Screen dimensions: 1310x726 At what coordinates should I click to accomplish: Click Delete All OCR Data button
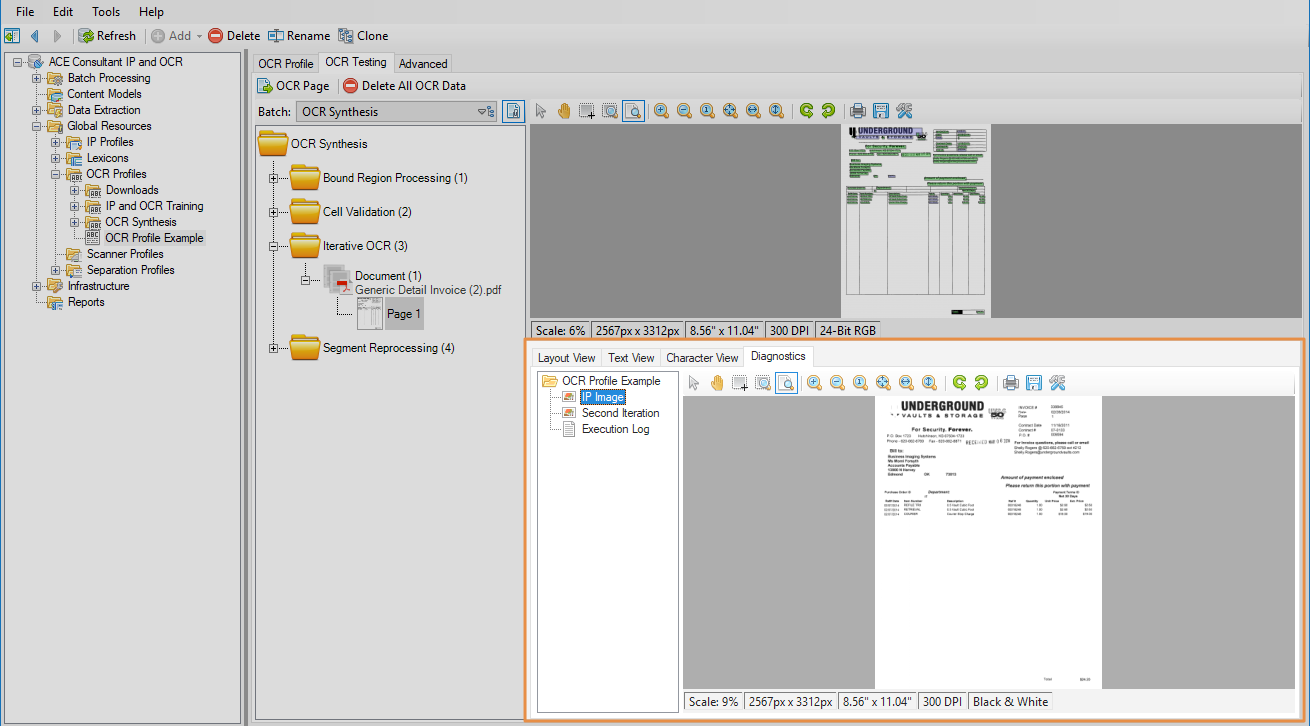pos(404,86)
